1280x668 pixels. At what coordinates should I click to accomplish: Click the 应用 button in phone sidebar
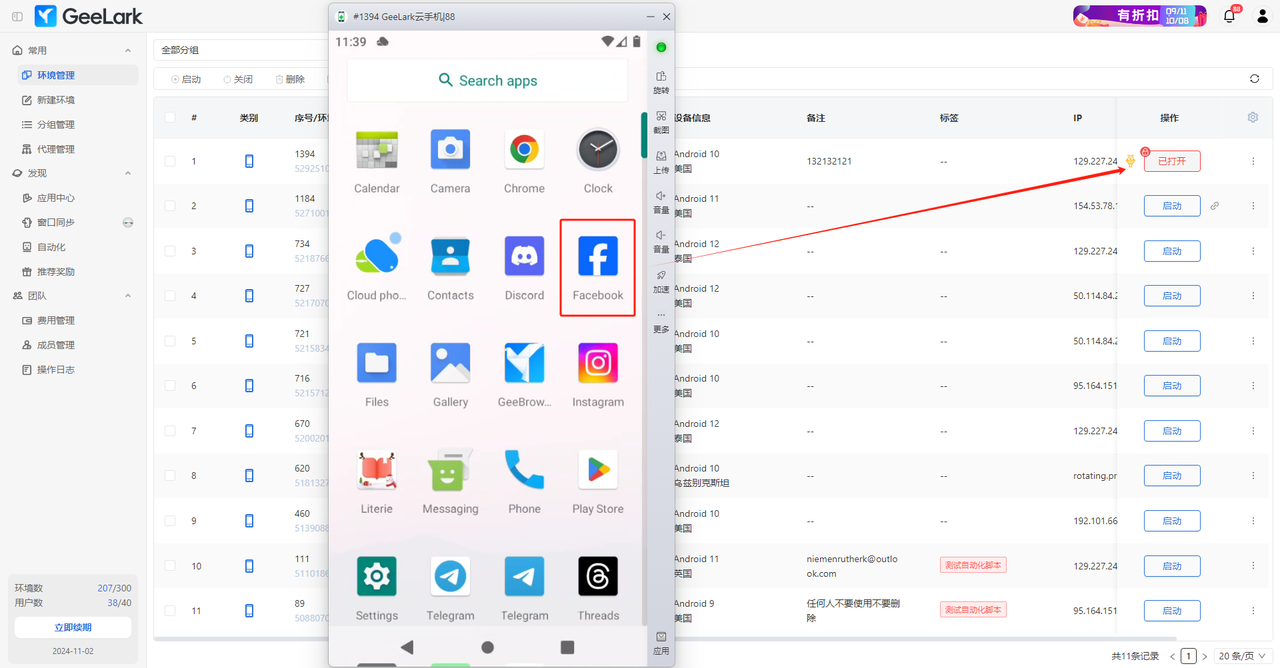[x=661, y=643]
